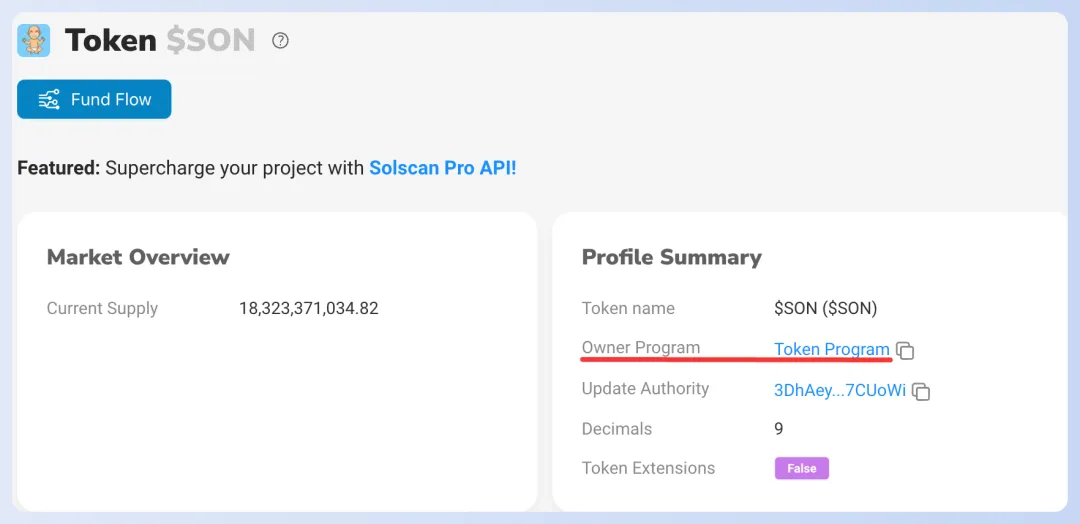
Task: Click the Market Overview heading
Action: (x=138, y=258)
